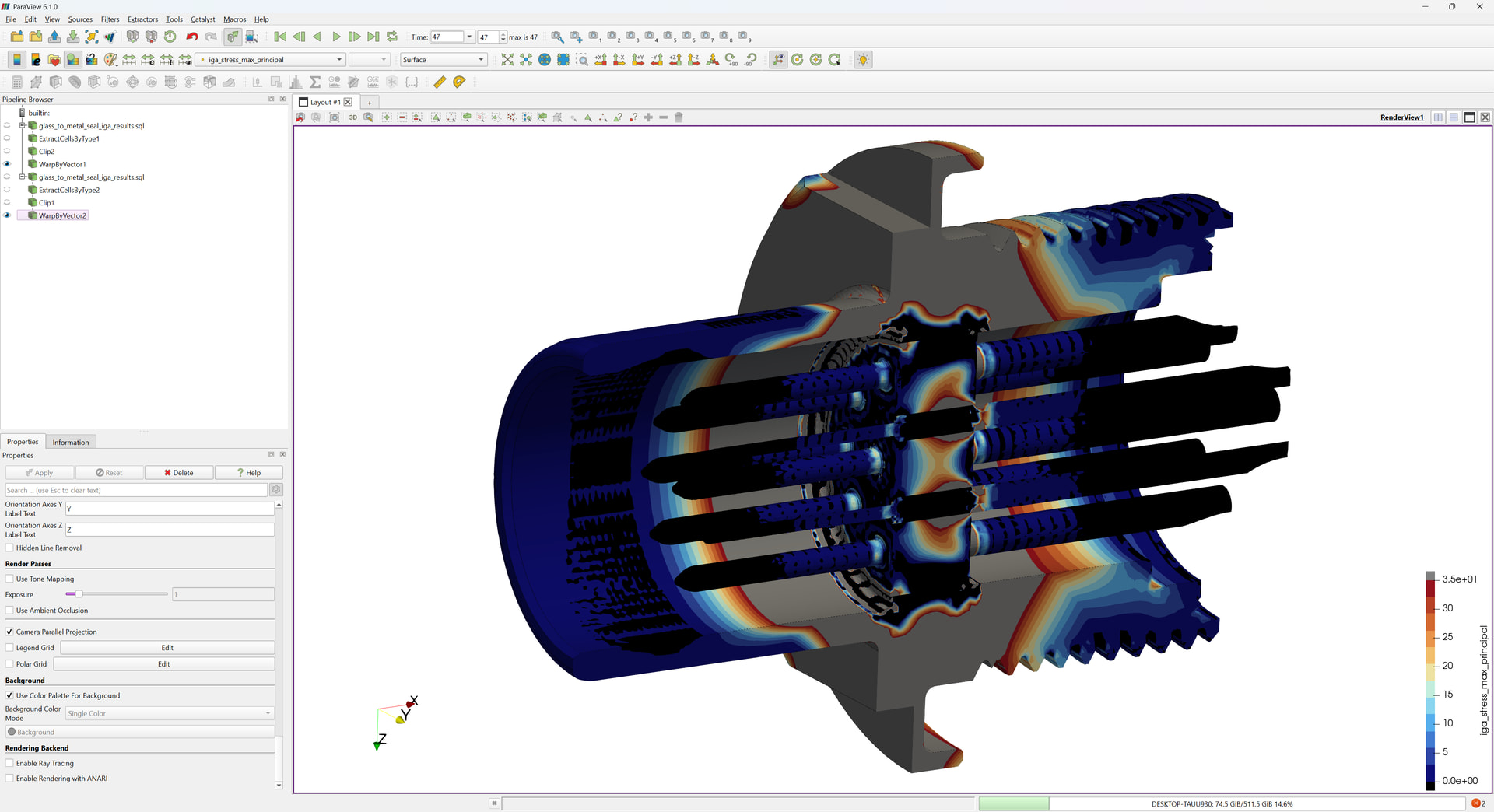Add a new layout tab

[370, 102]
